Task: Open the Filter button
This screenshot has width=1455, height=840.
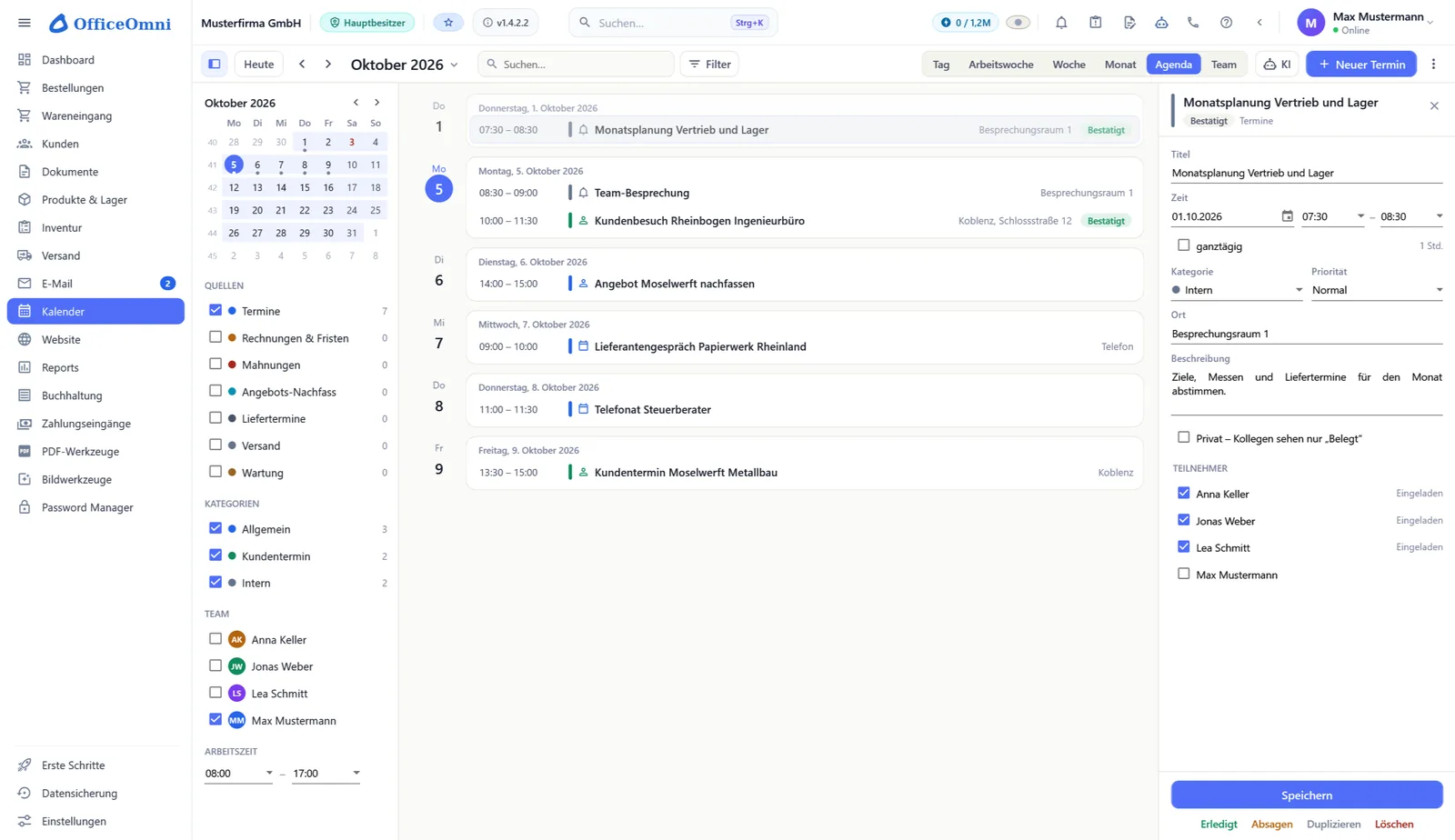Action: tap(709, 65)
